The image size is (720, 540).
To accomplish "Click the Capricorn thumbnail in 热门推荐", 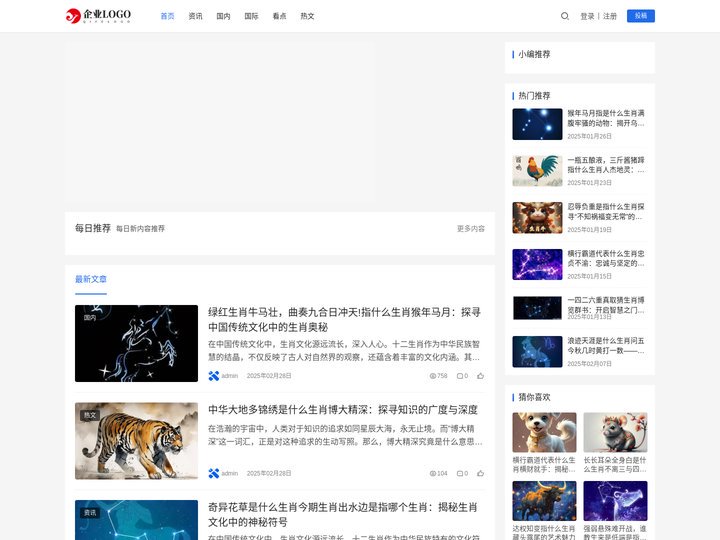I will [537, 352].
